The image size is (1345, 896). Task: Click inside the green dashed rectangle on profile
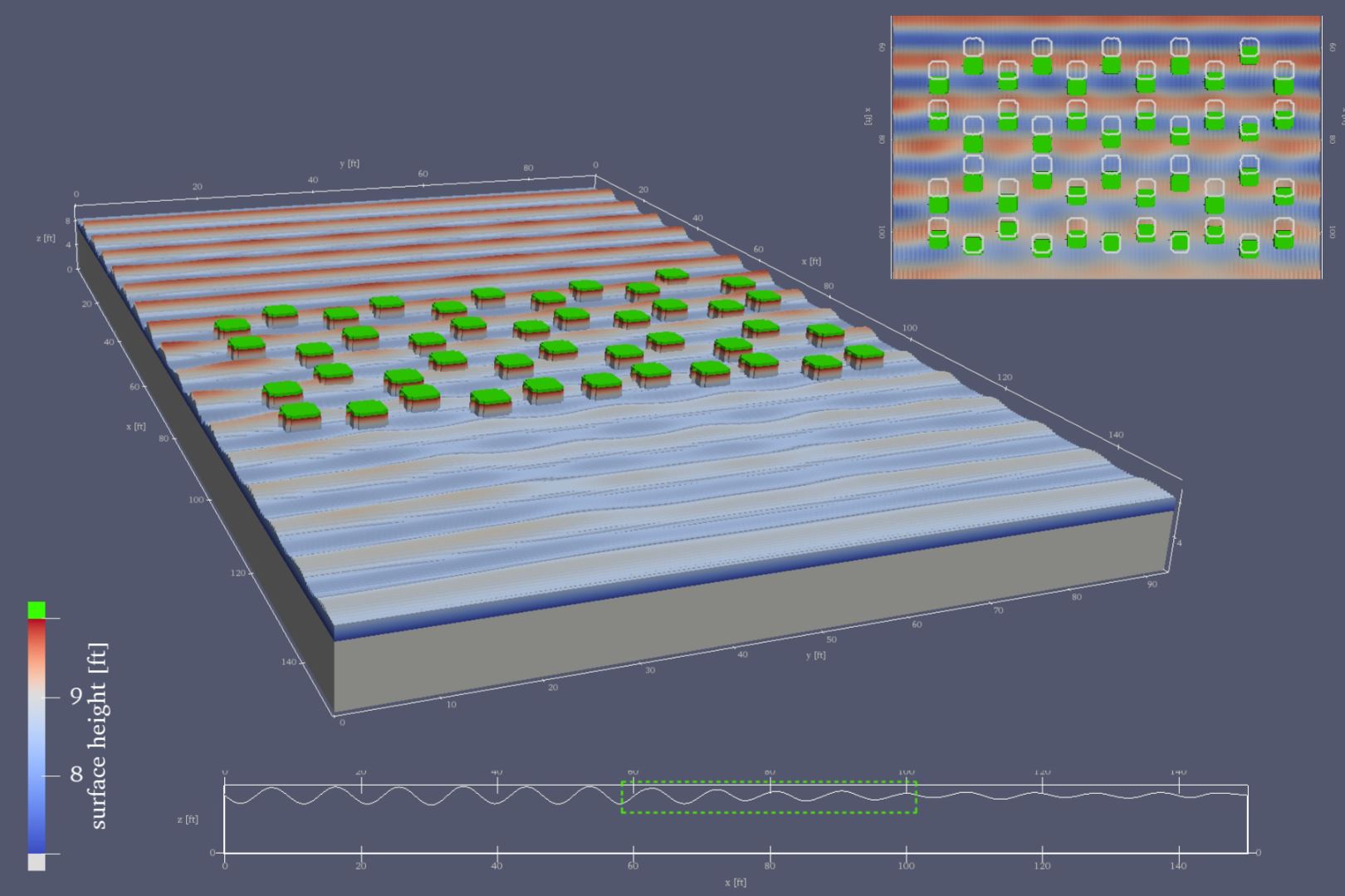tap(769, 797)
